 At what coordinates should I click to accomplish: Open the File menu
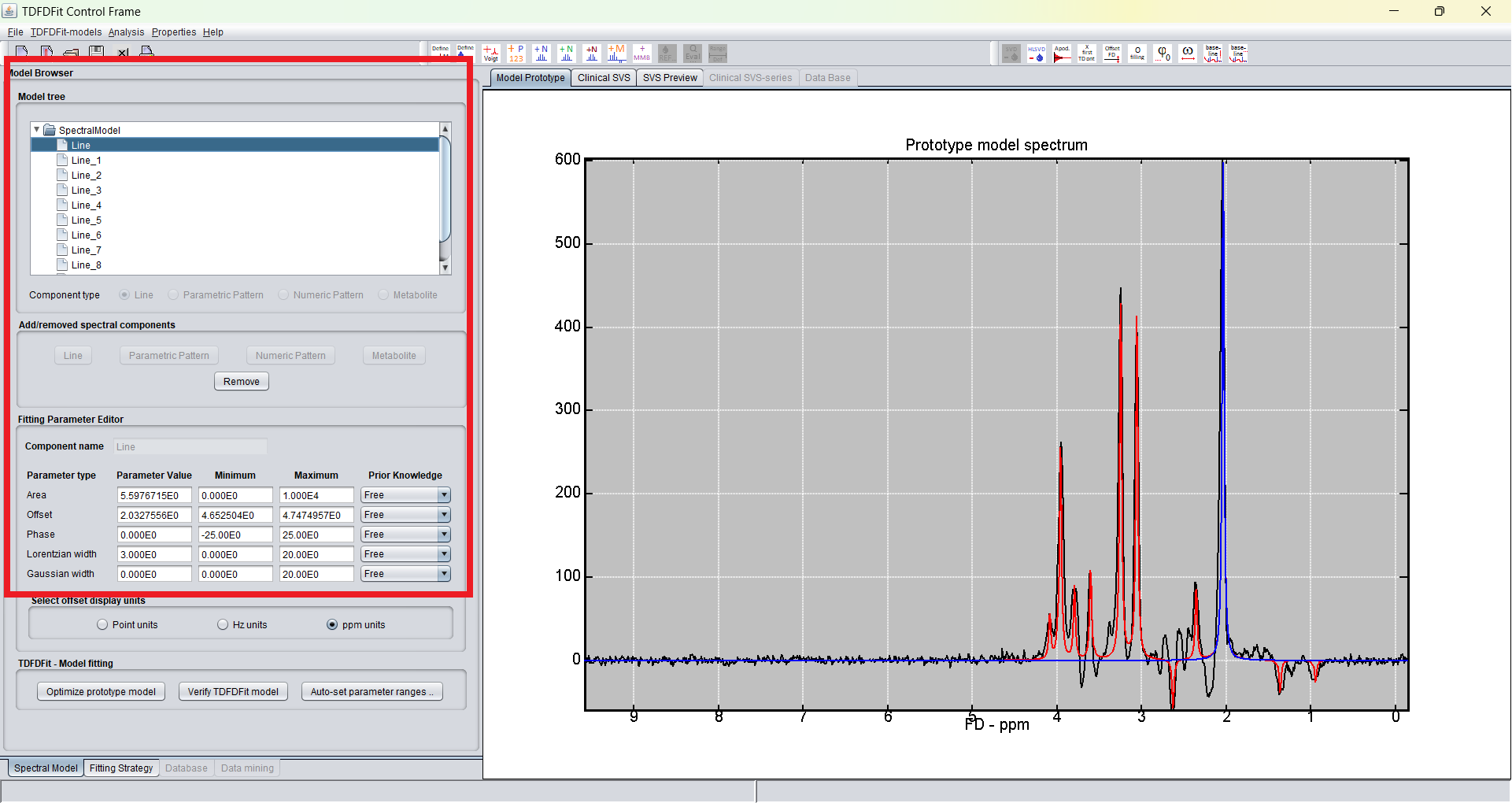(x=16, y=32)
